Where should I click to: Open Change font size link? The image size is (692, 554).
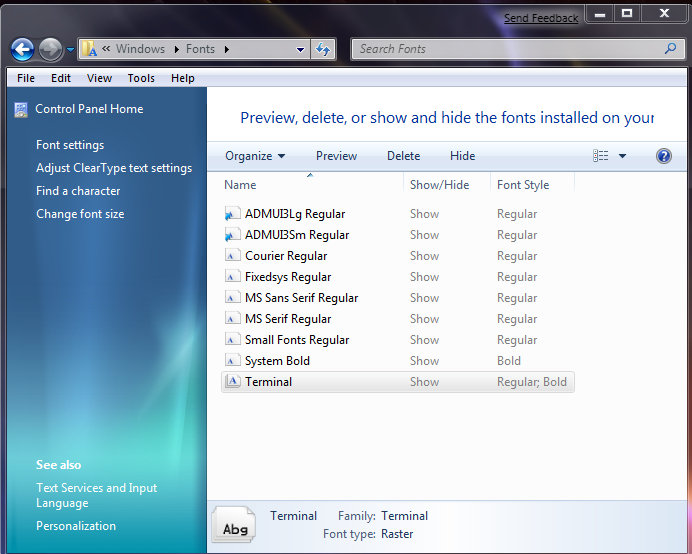pos(80,214)
